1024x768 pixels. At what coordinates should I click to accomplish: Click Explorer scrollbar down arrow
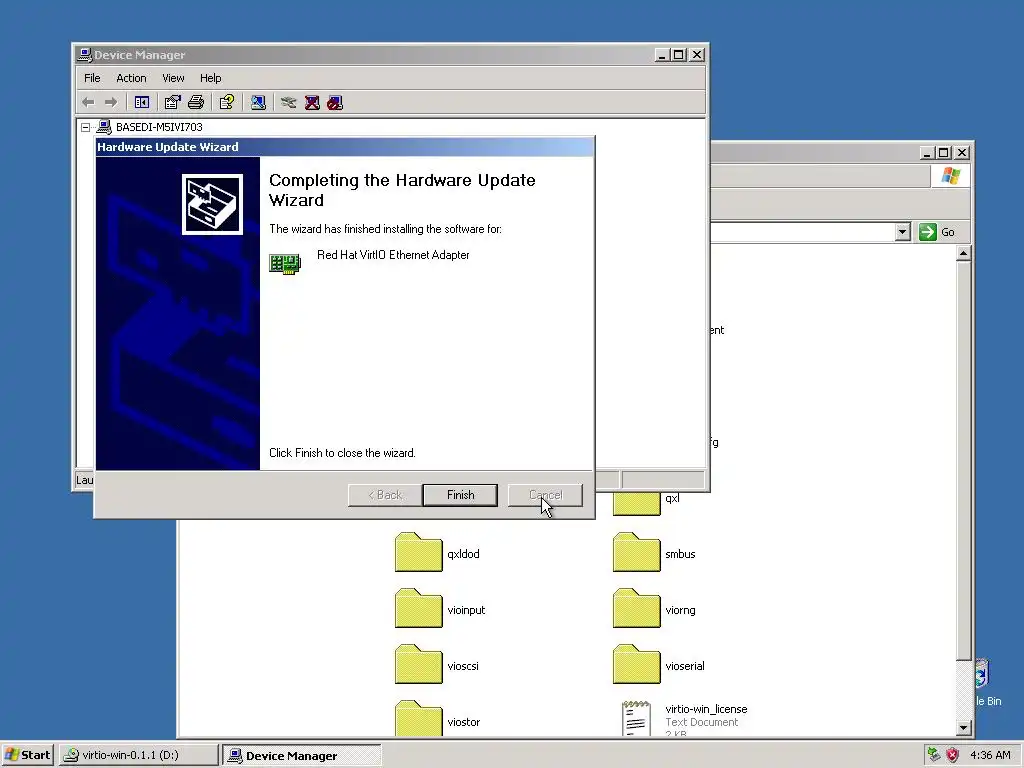[963, 728]
